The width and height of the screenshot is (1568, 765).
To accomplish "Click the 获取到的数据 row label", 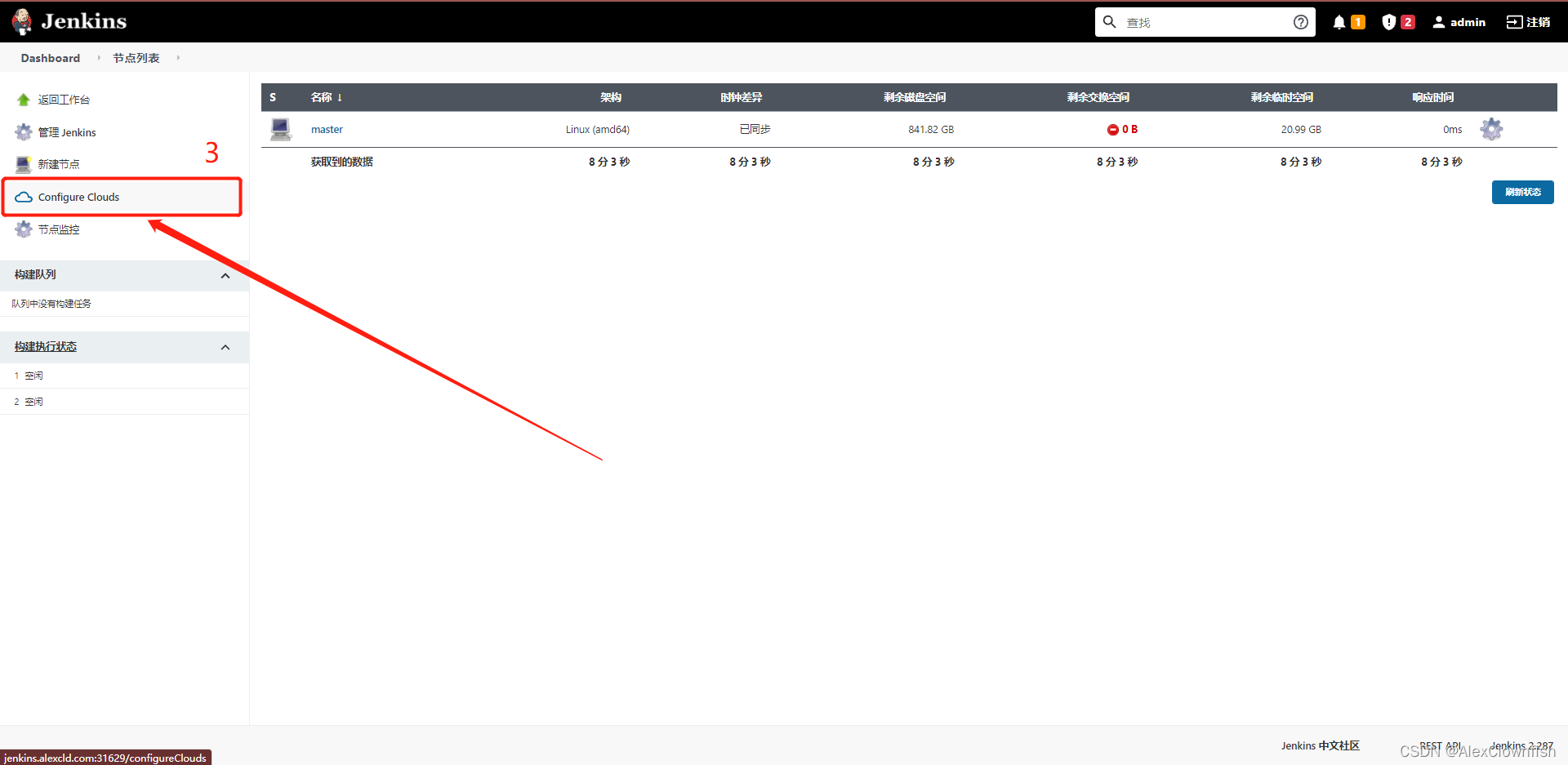I will (x=342, y=162).
